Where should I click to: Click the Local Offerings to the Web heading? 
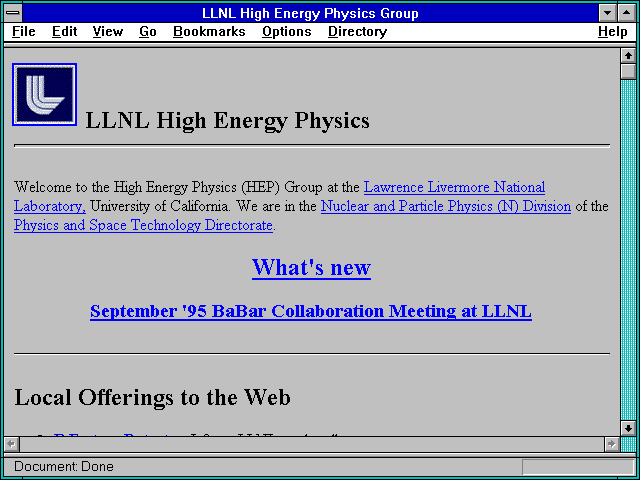coord(152,397)
